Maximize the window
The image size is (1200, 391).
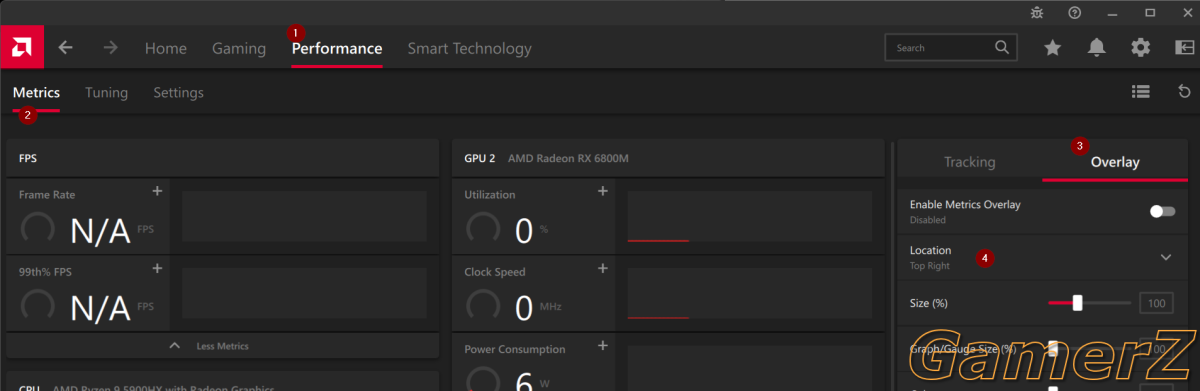pos(1150,12)
